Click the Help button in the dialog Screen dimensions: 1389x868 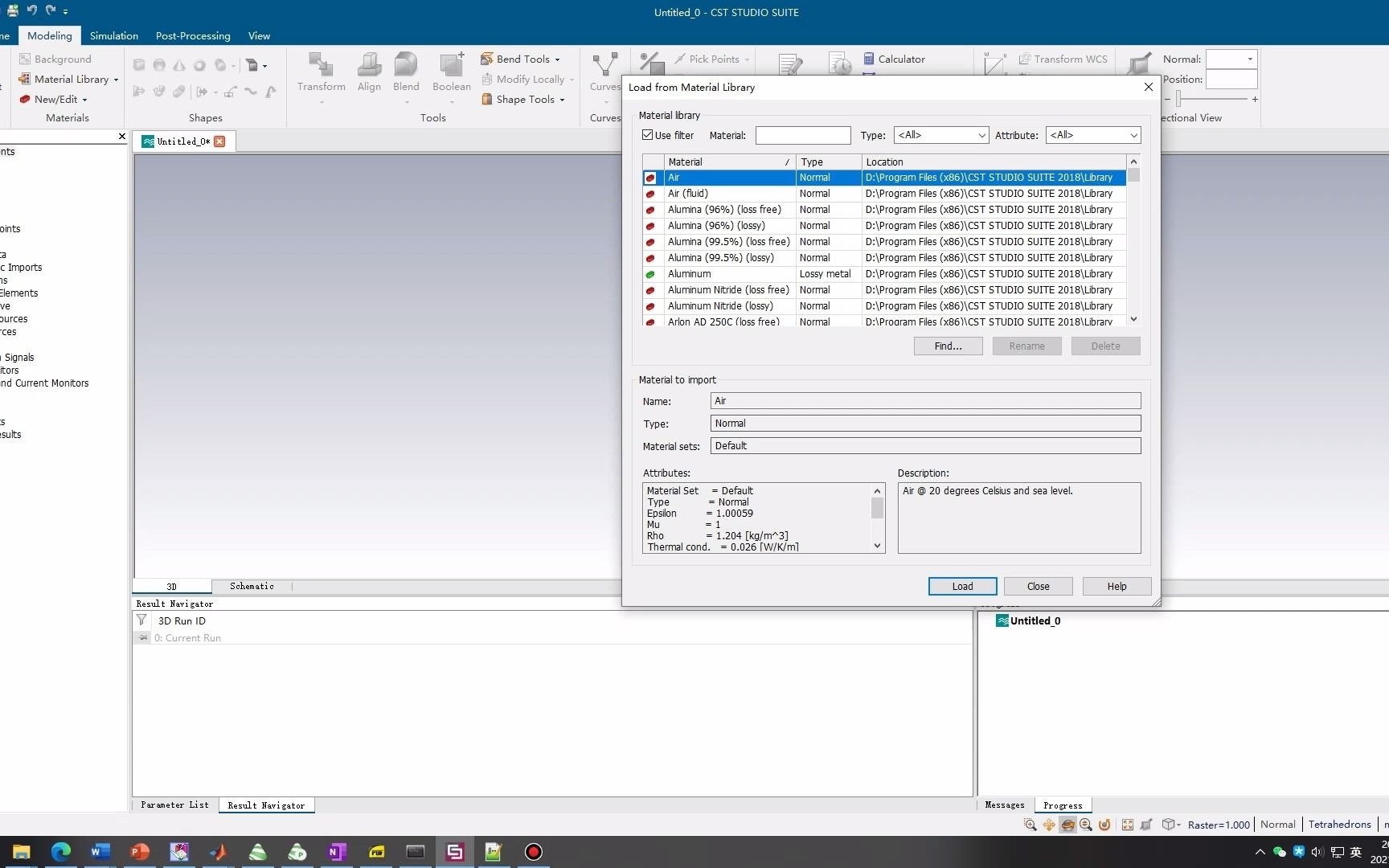1117,586
